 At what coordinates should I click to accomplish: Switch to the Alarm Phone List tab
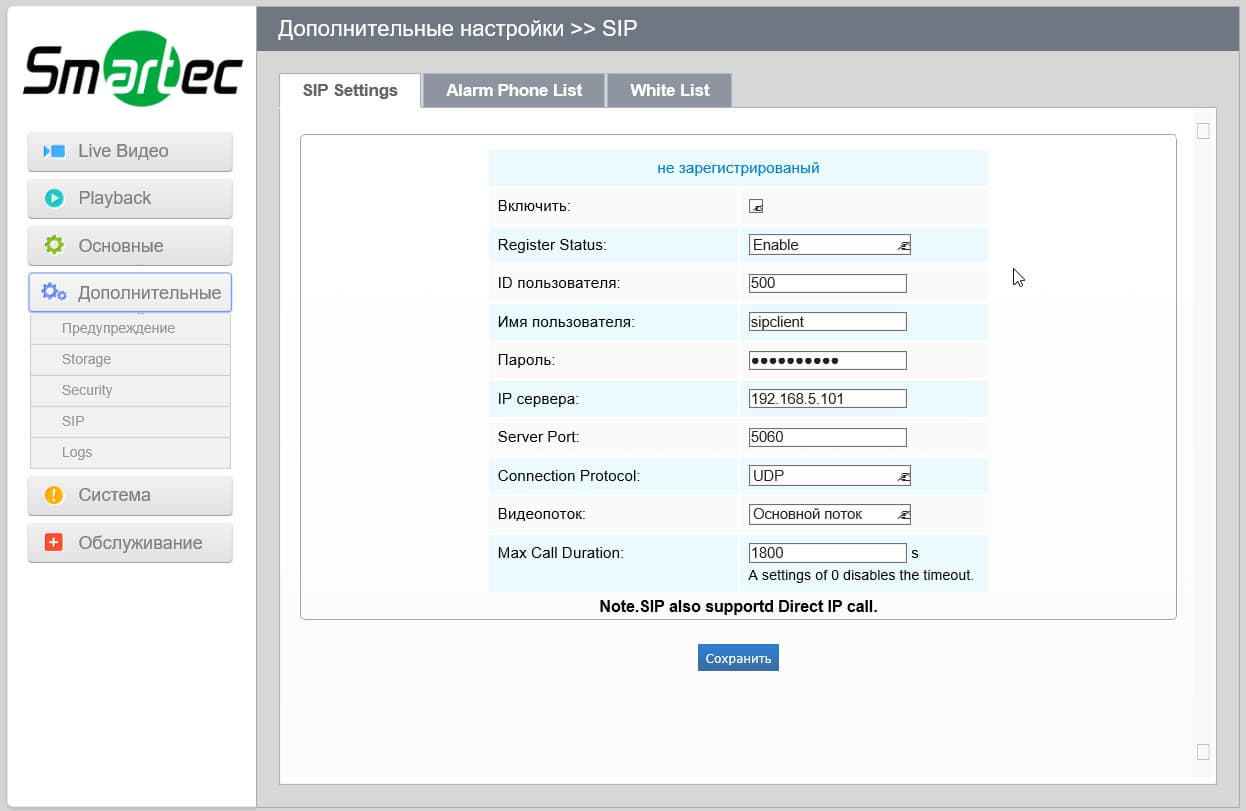tap(514, 90)
